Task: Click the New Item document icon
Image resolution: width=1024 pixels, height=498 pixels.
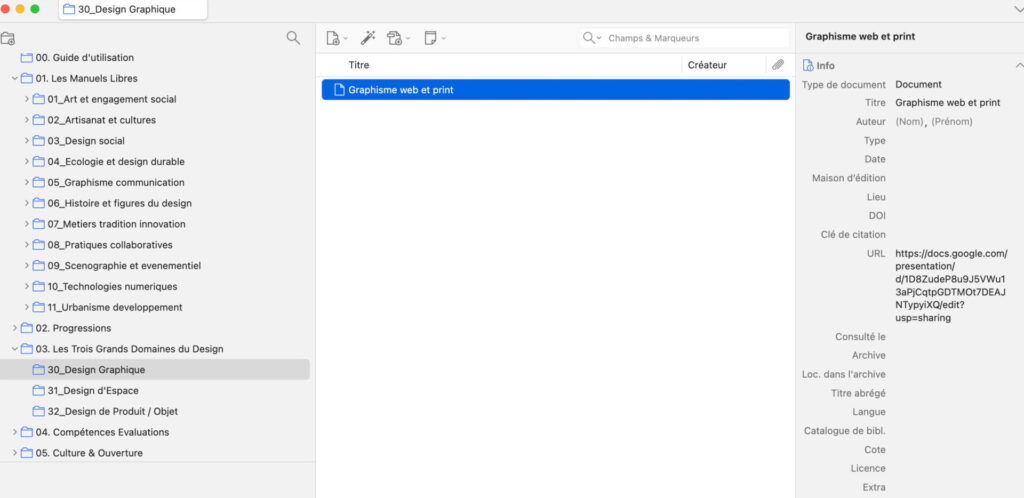Action: (x=332, y=39)
